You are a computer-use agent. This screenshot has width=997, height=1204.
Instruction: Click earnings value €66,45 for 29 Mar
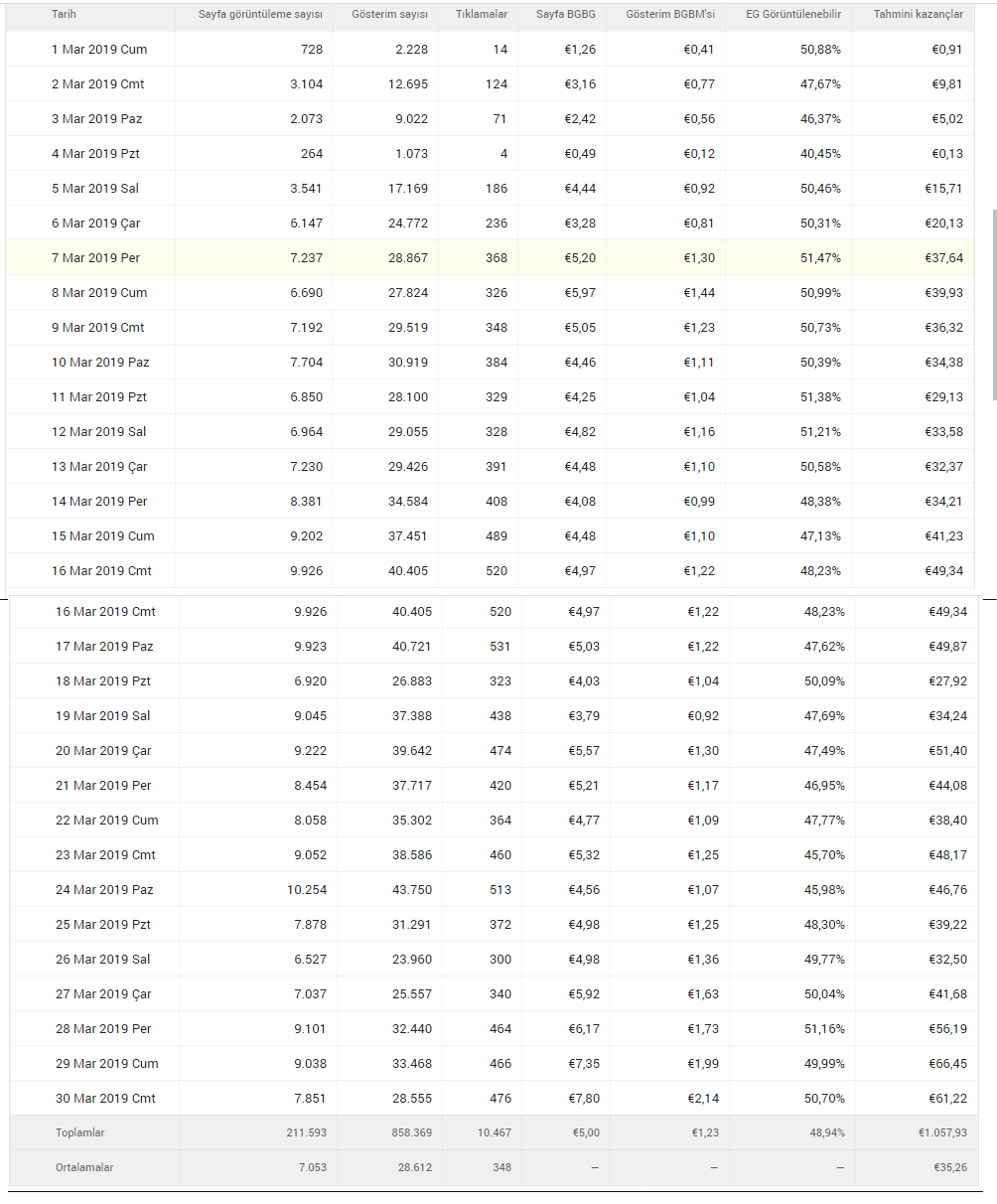point(946,1063)
